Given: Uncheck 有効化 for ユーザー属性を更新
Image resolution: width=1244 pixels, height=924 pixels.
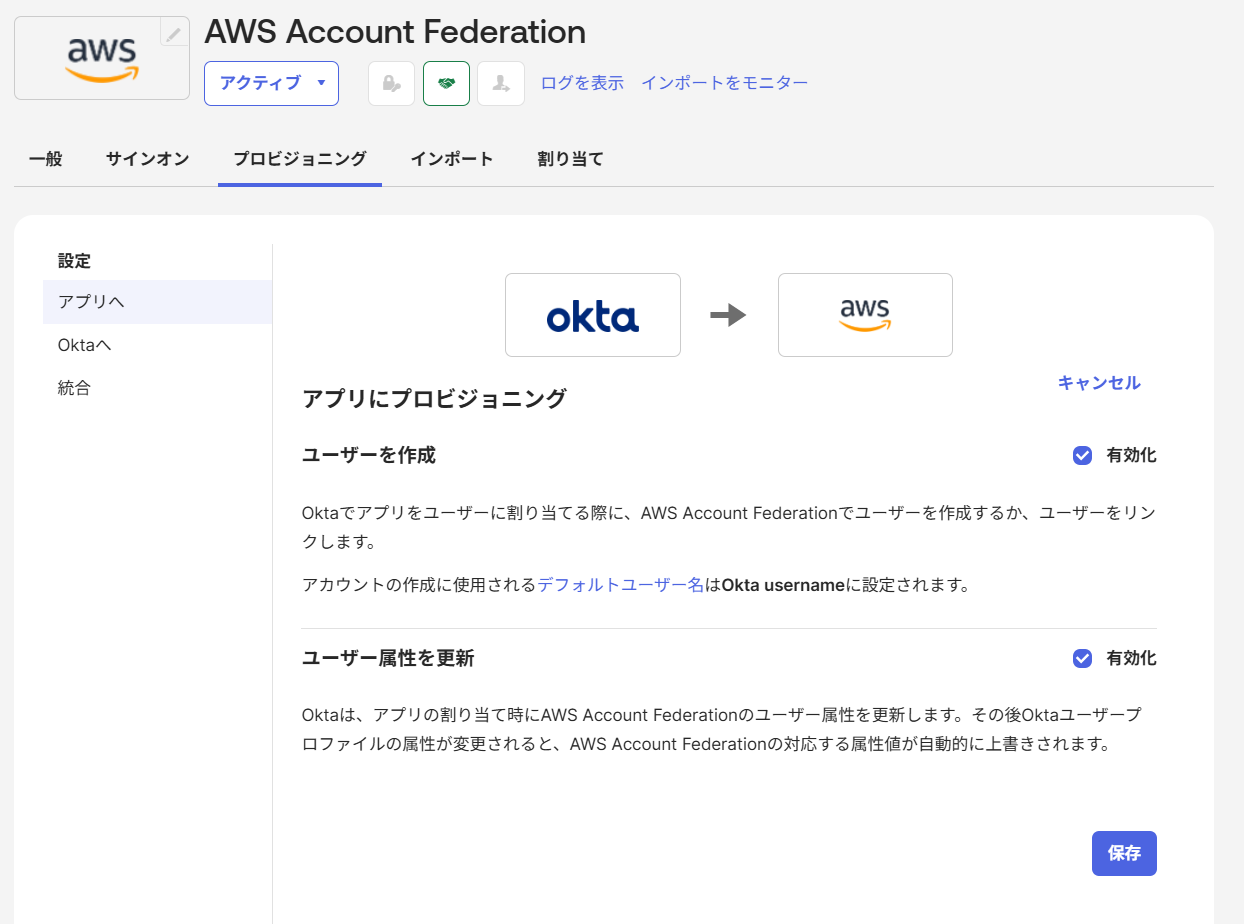Looking at the screenshot, I should click(x=1081, y=658).
